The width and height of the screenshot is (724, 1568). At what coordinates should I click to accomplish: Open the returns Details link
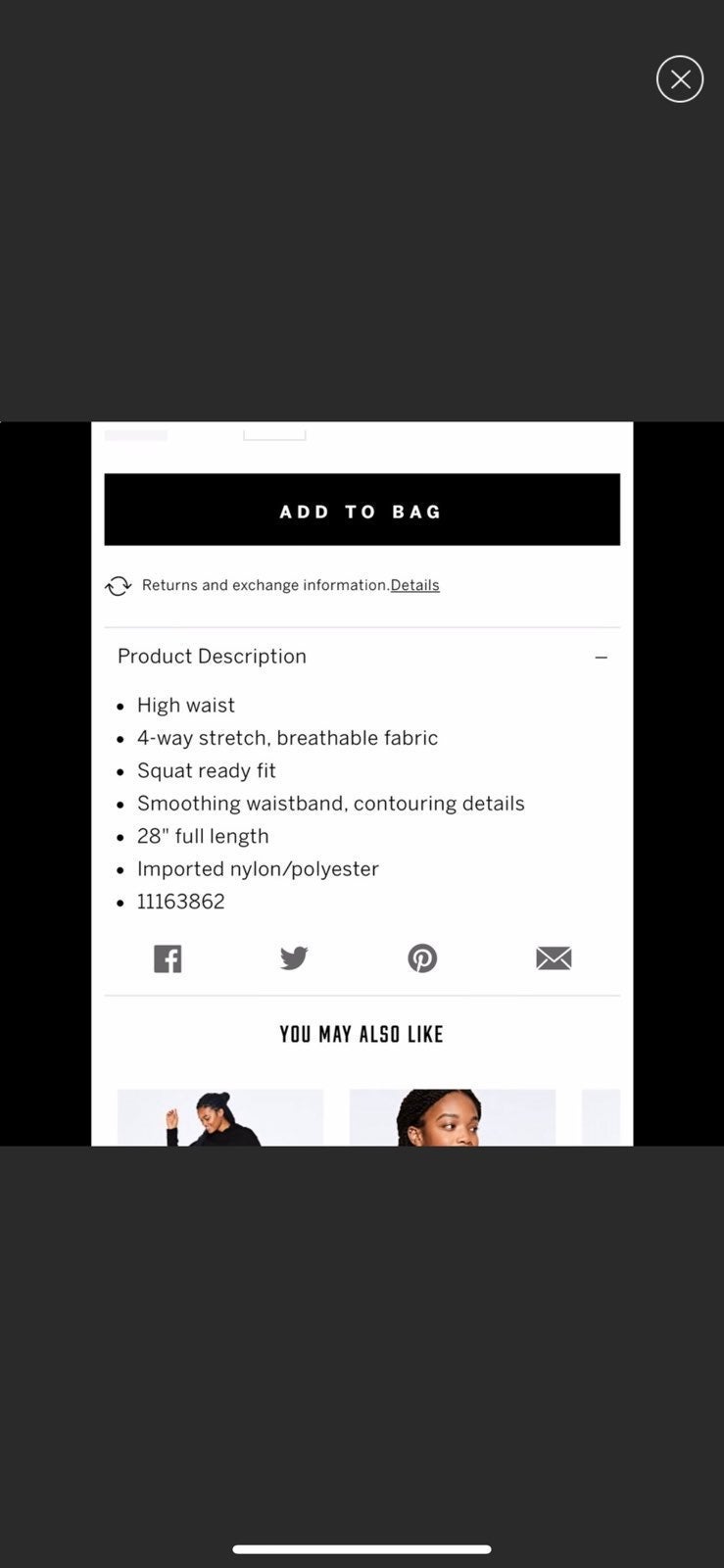click(414, 585)
